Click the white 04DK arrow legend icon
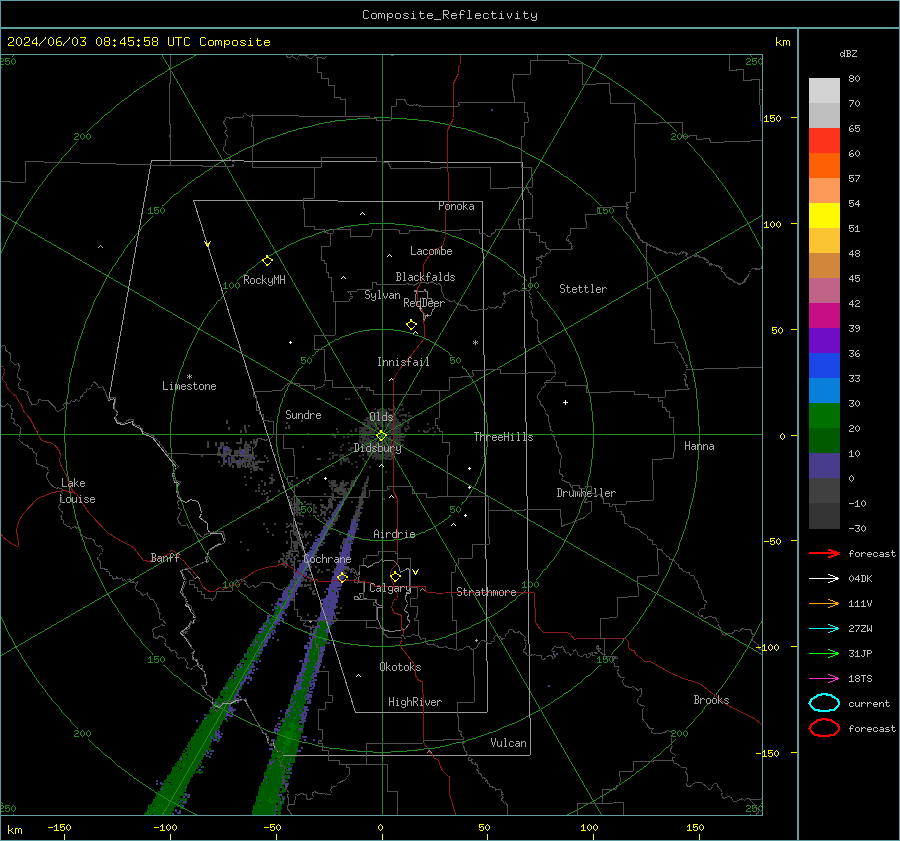The width and height of the screenshot is (900, 841). (x=824, y=579)
